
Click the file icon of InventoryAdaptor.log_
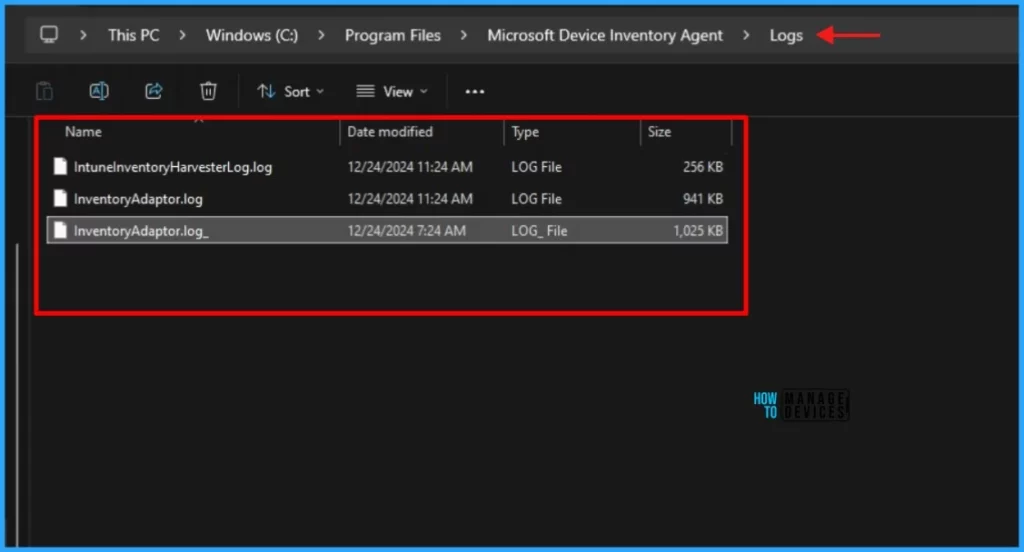(x=60, y=230)
